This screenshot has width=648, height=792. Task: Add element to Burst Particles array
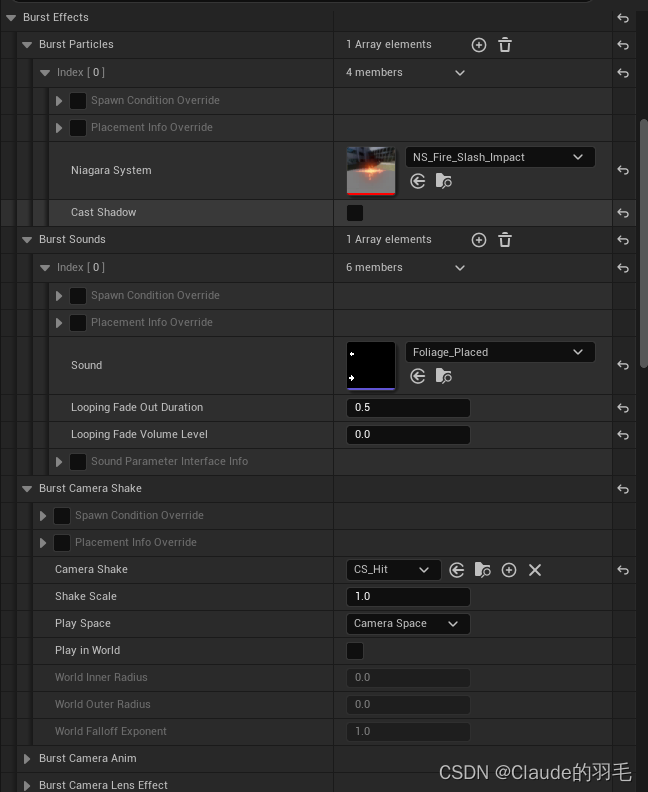(x=479, y=45)
